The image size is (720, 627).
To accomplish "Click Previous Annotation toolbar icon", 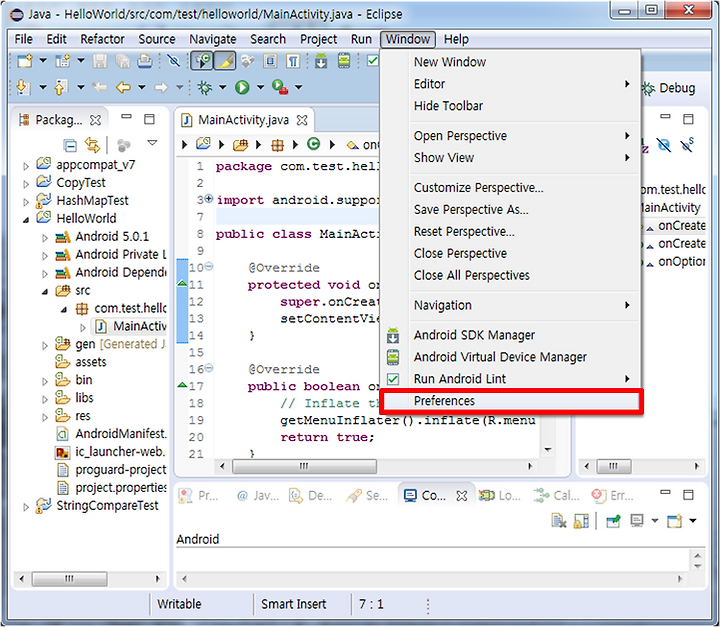I will click(61, 87).
